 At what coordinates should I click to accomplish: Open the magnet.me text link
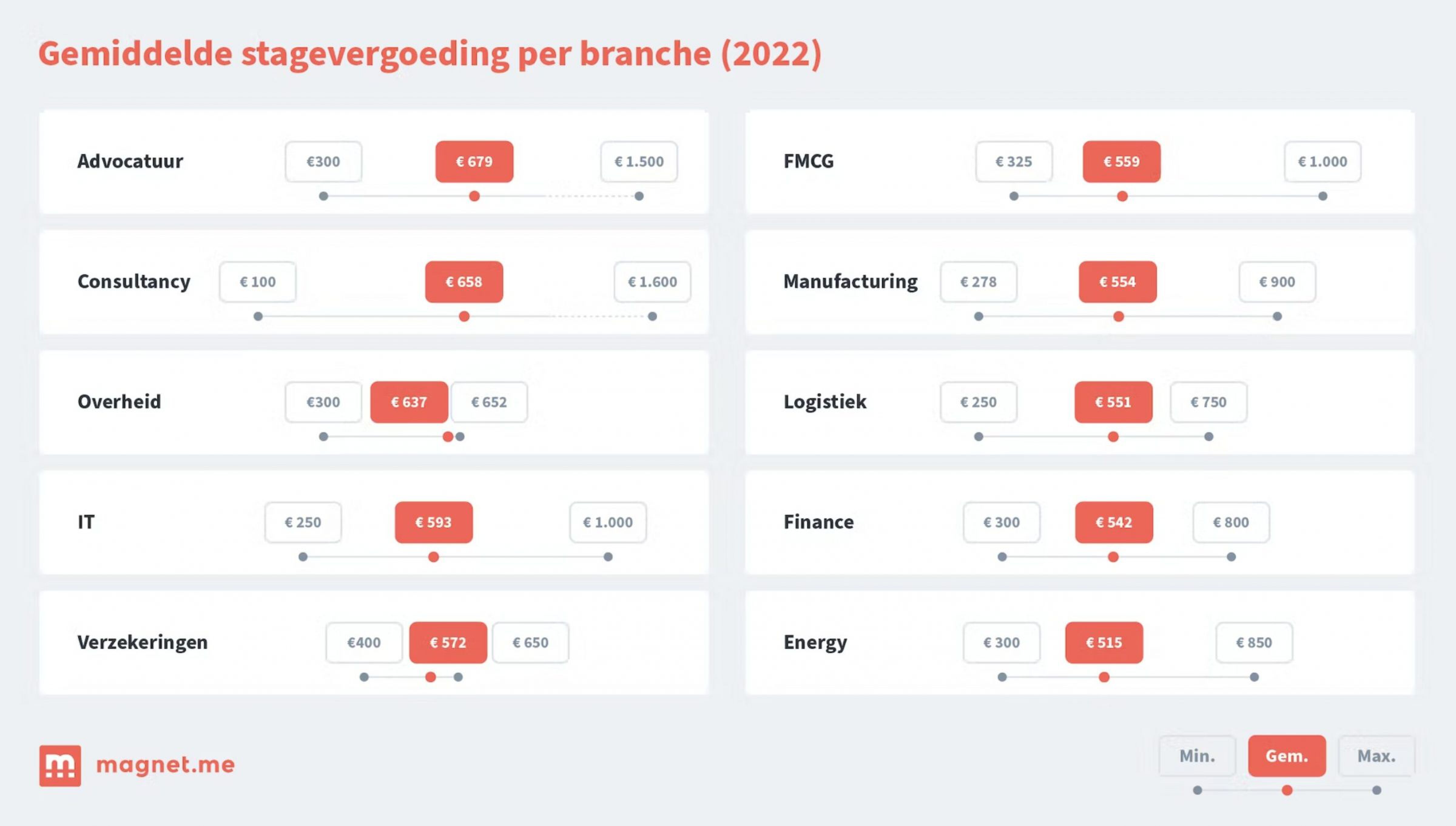(x=165, y=765)
